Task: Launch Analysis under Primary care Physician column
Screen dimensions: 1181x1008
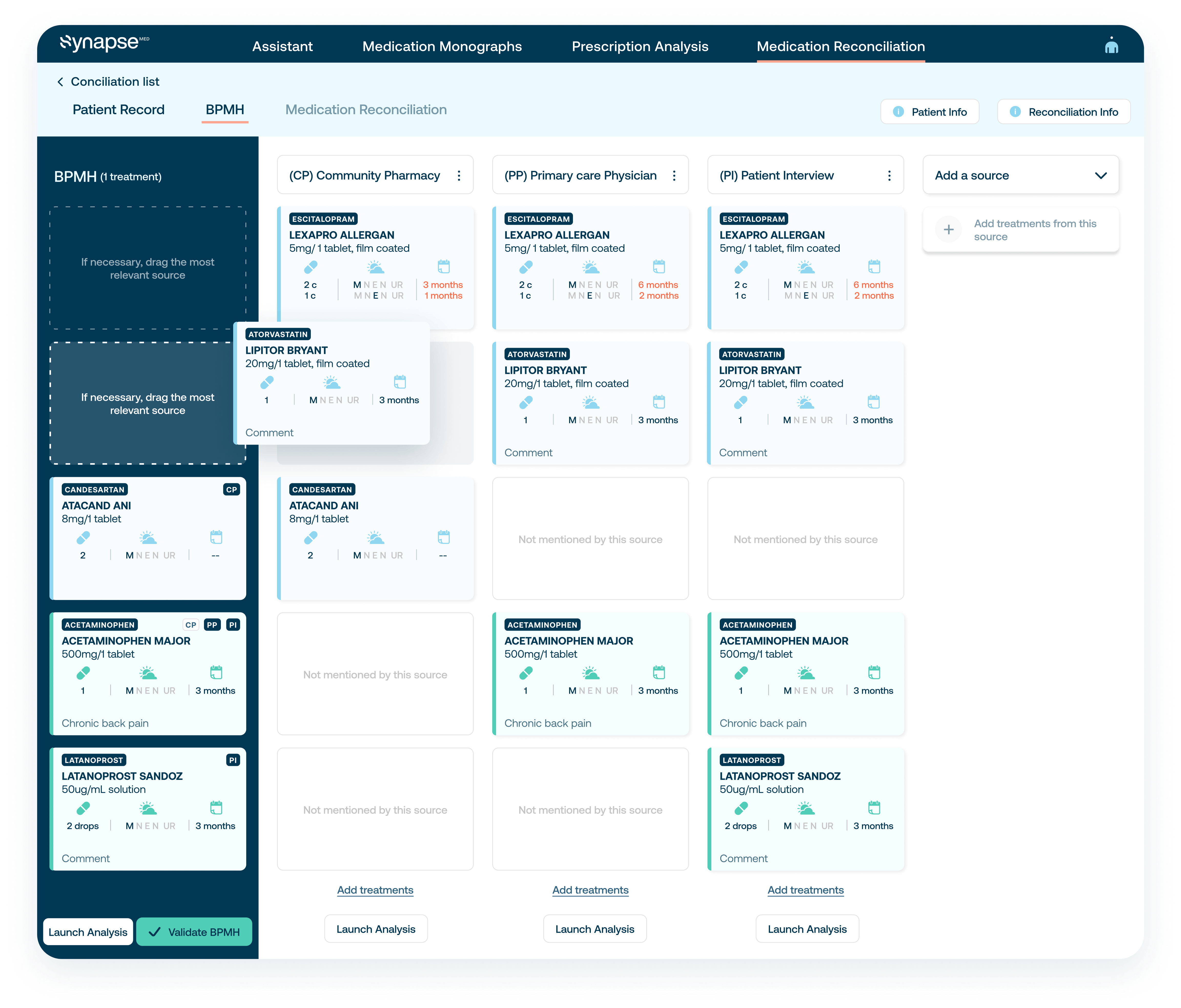Action: point(594,929)
